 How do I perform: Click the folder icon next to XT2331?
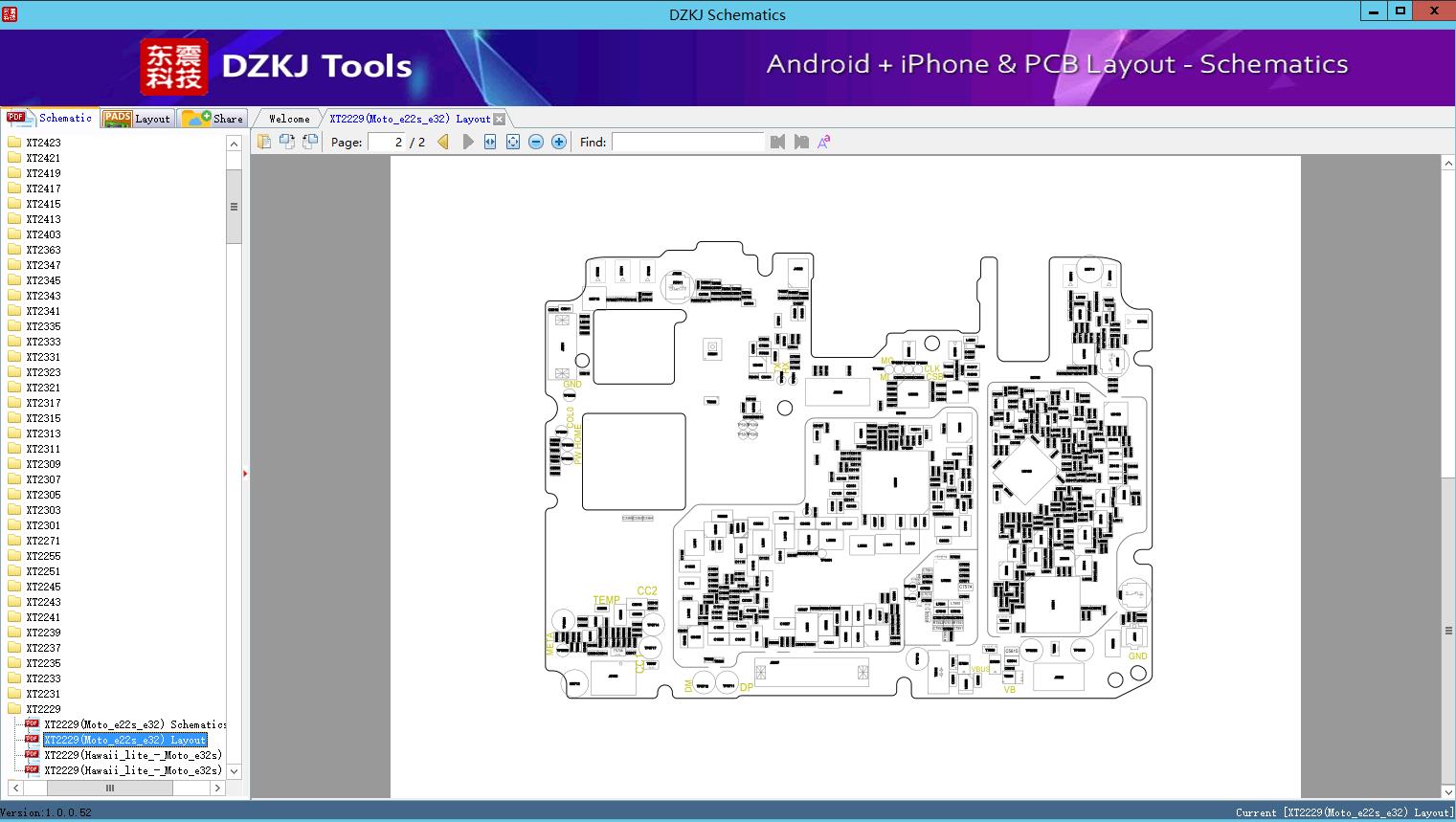14,357
